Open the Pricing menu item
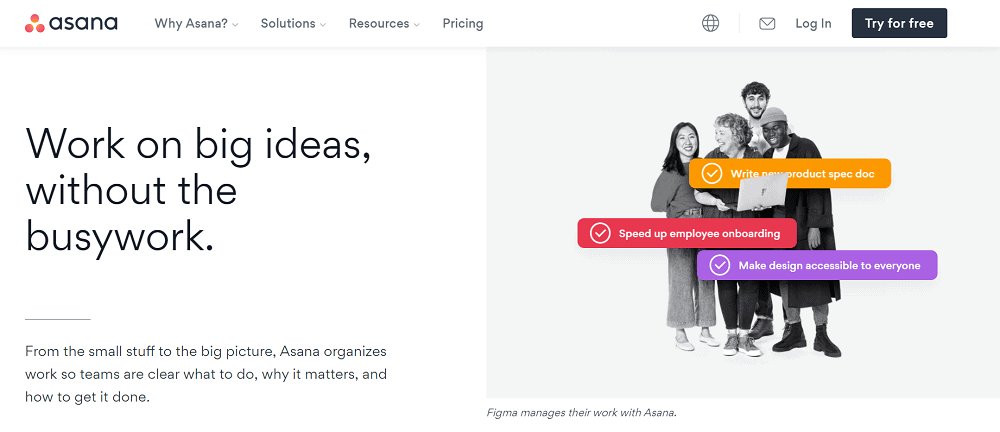This screenshot has height=432, width=1000. (x=463, y=24)
